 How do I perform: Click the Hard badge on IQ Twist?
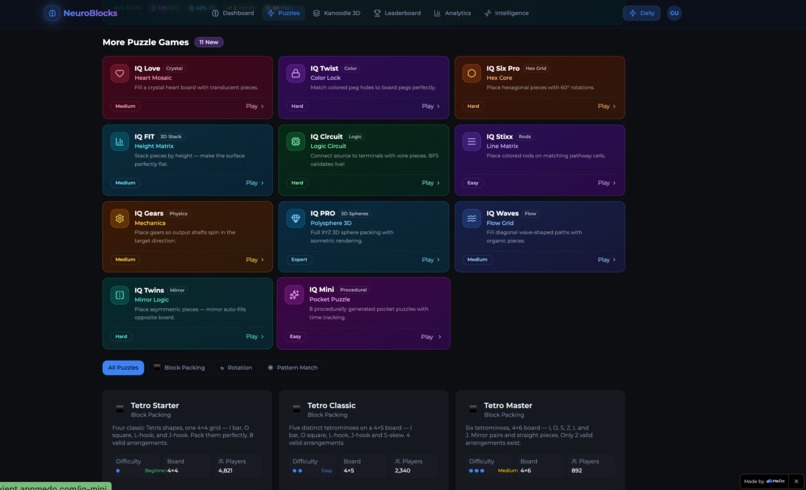(x=297, y=106)
